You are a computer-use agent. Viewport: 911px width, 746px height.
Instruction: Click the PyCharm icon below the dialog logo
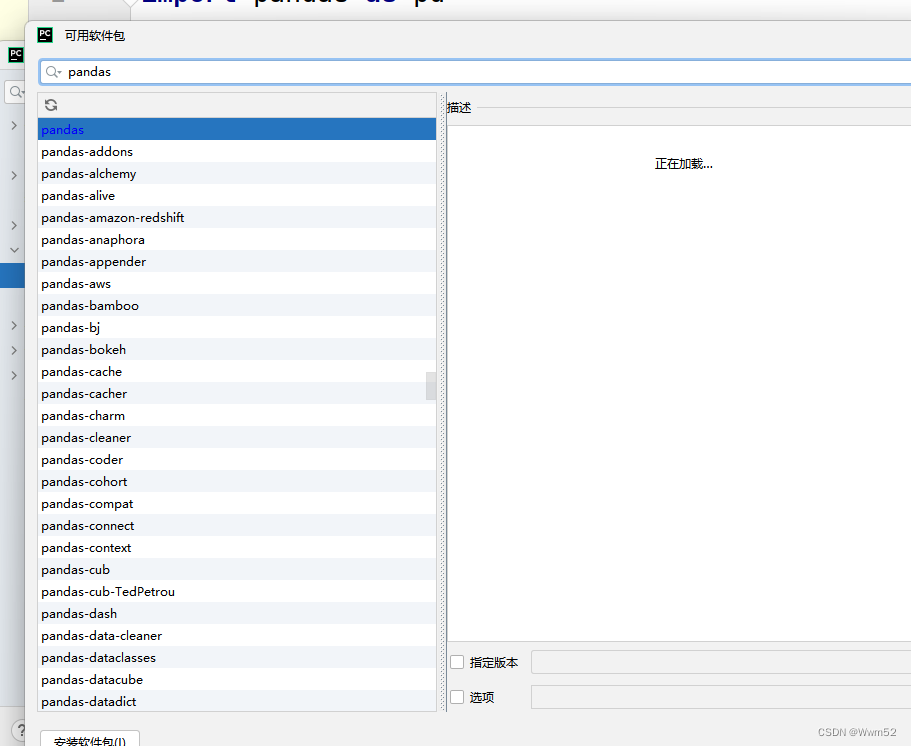[x=14, y=54]
